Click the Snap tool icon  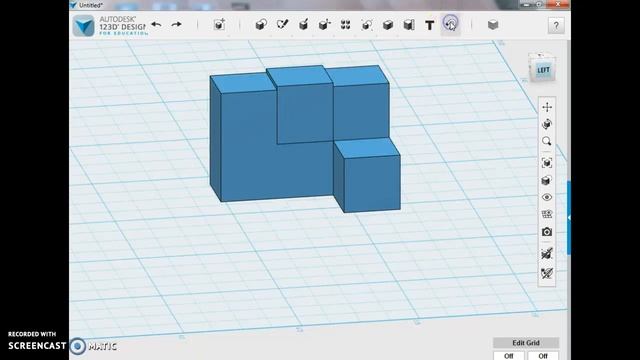(x=451, y=24)
